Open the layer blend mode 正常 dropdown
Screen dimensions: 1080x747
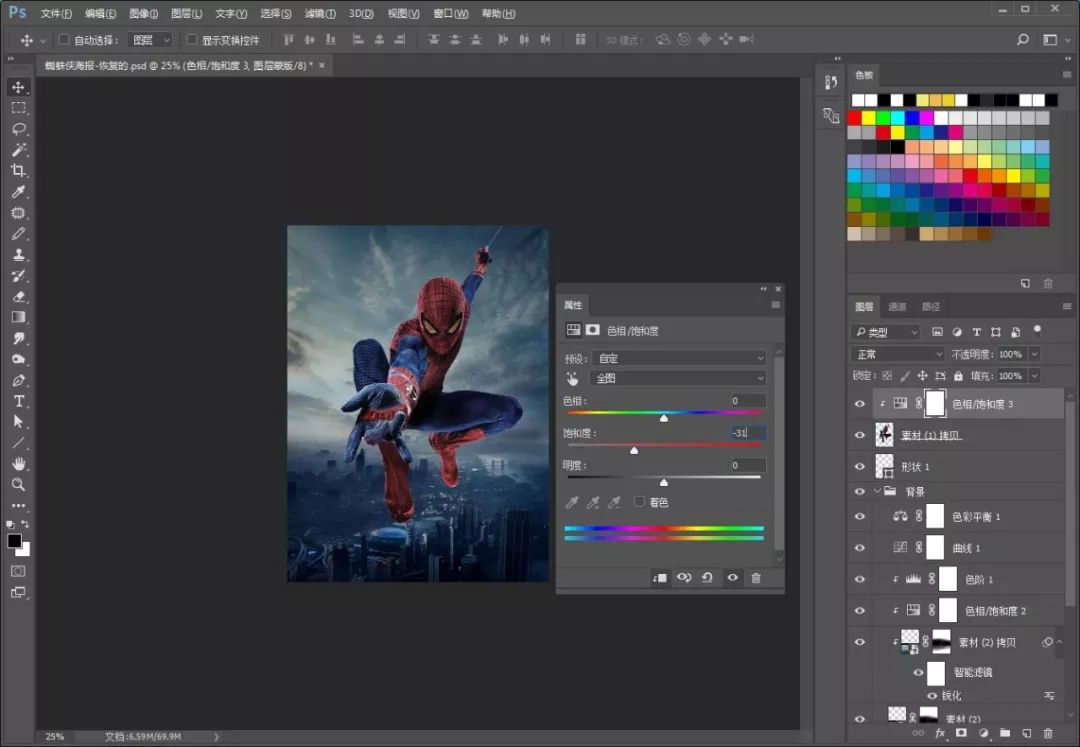pyautogui.click(x=897, y=354)
